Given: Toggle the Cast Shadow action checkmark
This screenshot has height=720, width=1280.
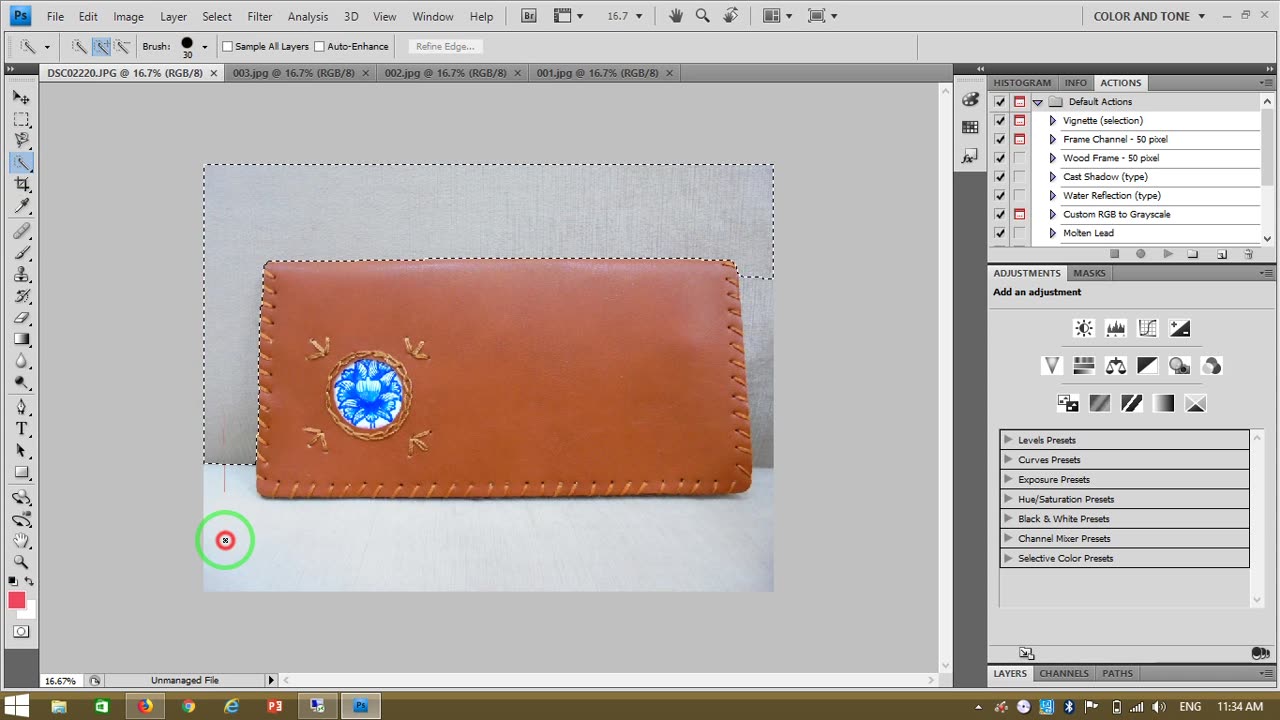Looking at the screenshot, I should tap(1000, 177).
